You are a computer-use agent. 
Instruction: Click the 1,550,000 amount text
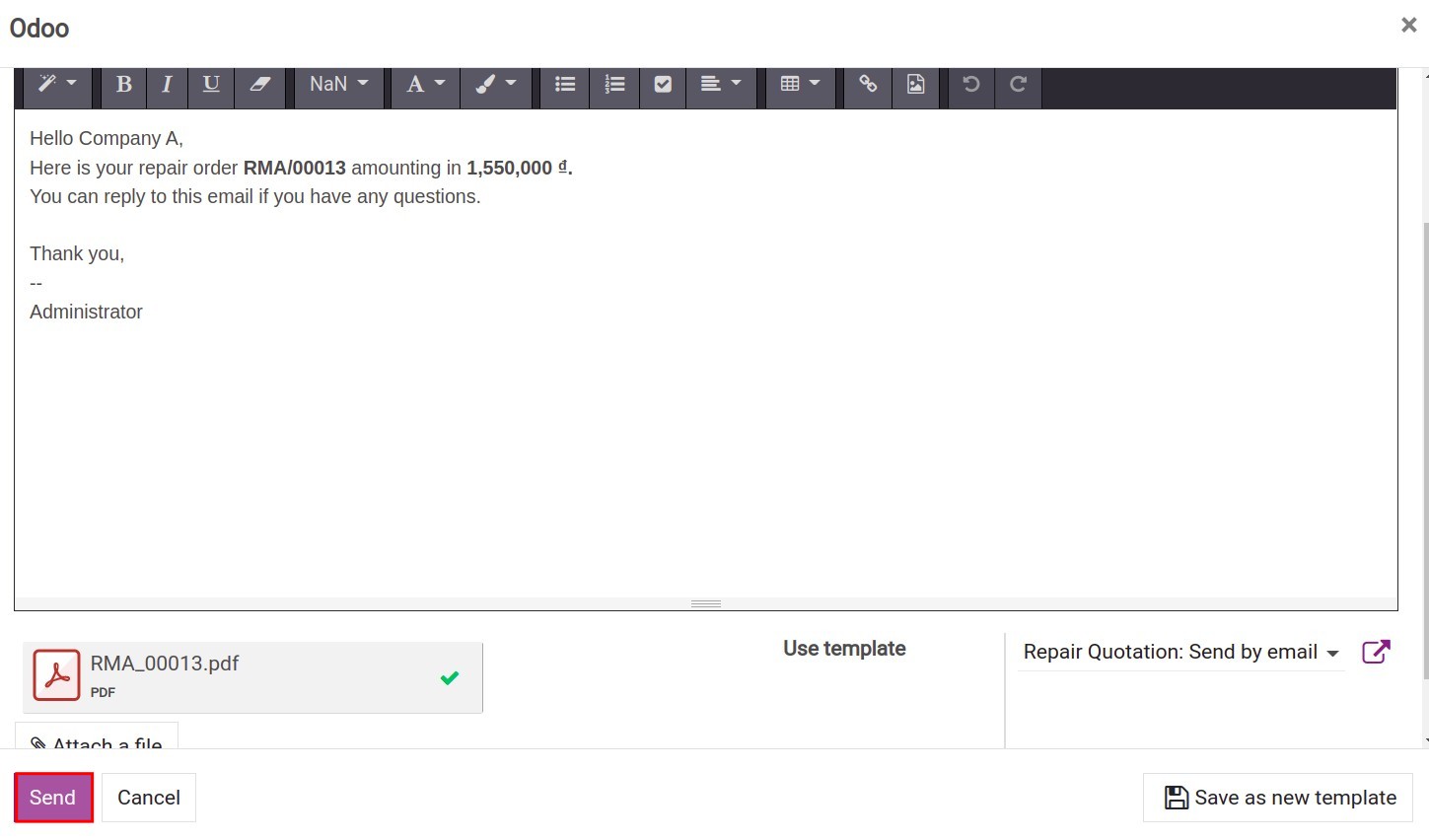point(509,168)
